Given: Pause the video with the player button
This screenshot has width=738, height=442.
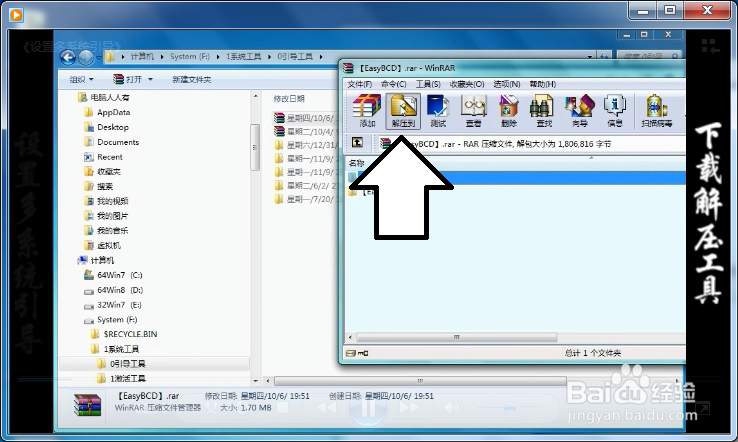Looking at the screenshot, I should coord(368,408).
